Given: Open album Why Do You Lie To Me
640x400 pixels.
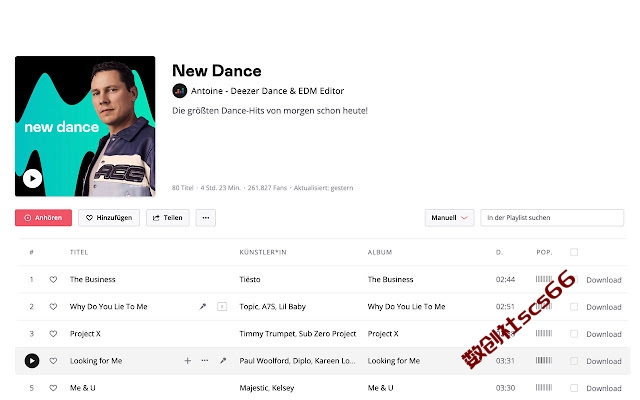Looking at the screenshot, I should 406,307.
